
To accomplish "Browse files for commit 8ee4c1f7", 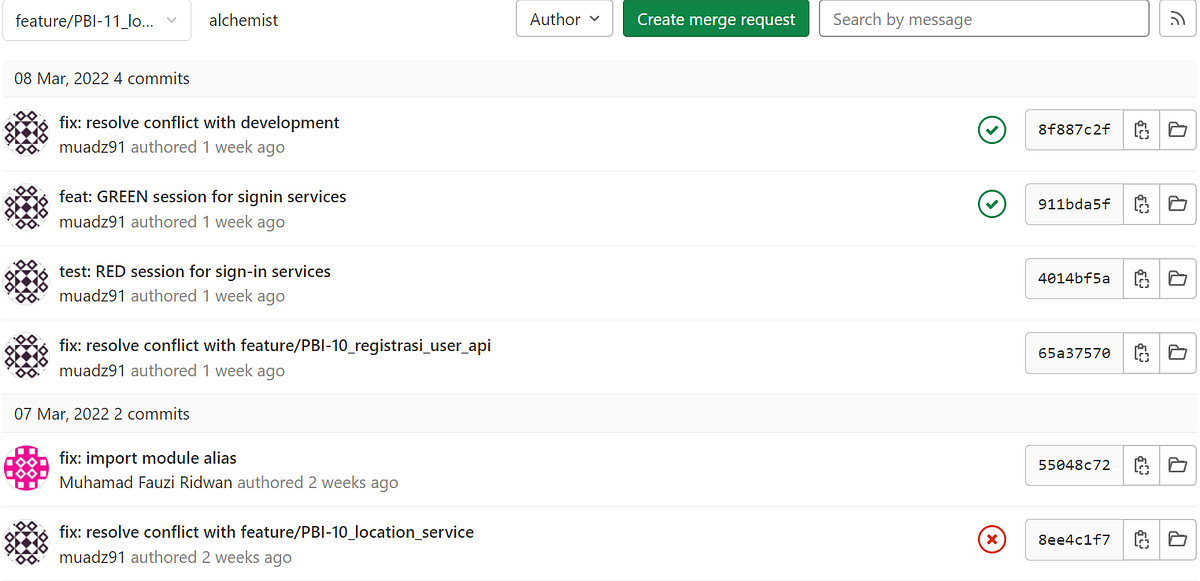I will [1177, 540].
